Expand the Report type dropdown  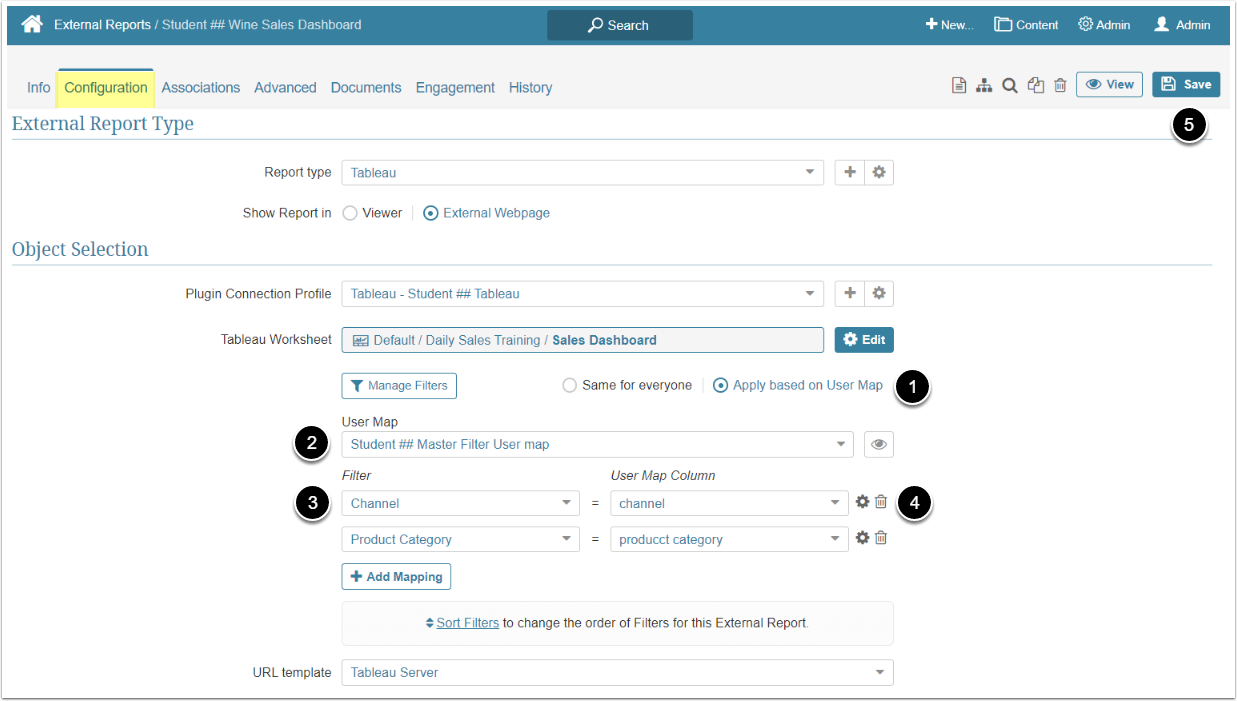(582, 172)
